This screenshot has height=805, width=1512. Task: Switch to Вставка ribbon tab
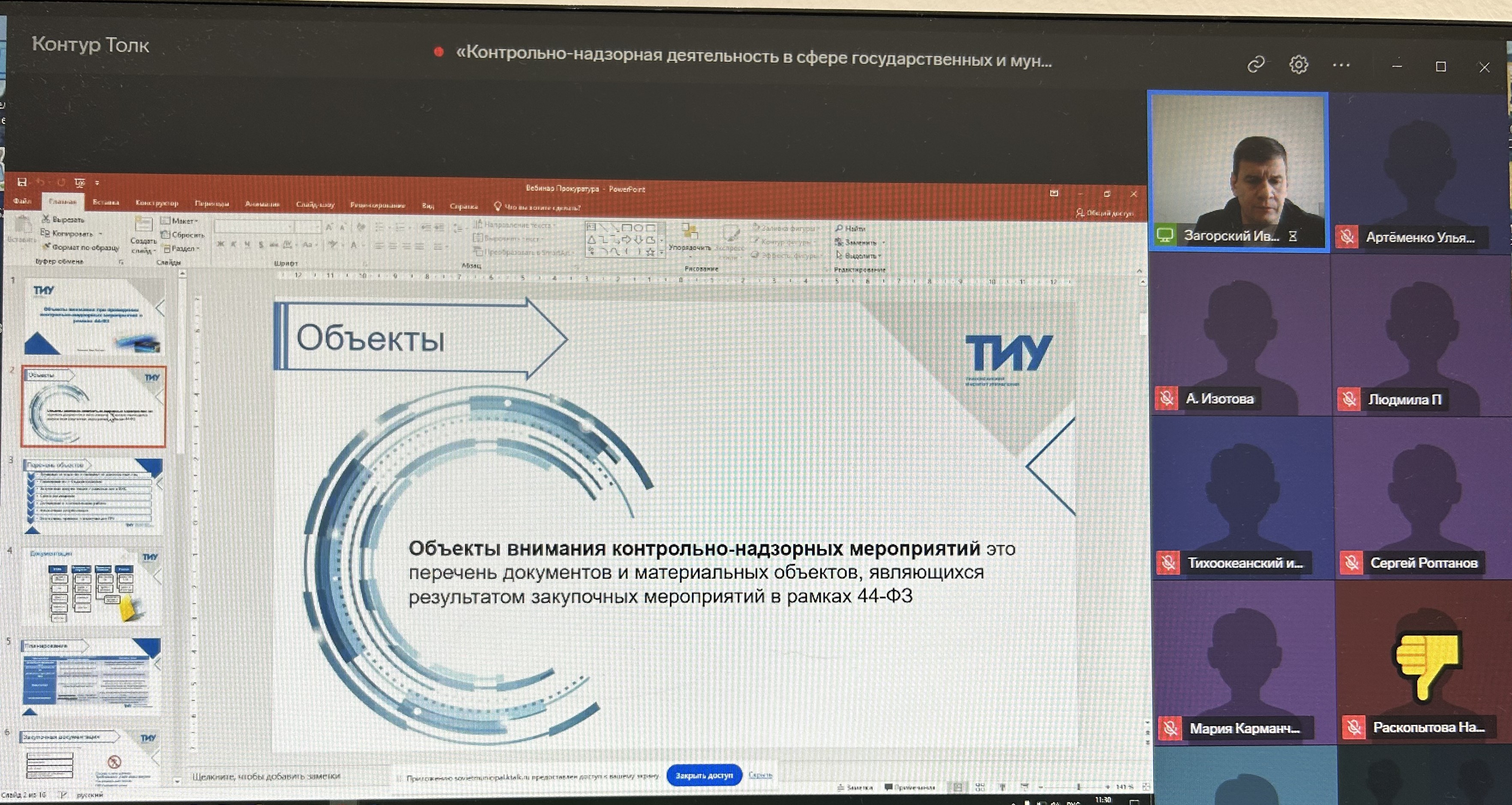tap(106, 202)
